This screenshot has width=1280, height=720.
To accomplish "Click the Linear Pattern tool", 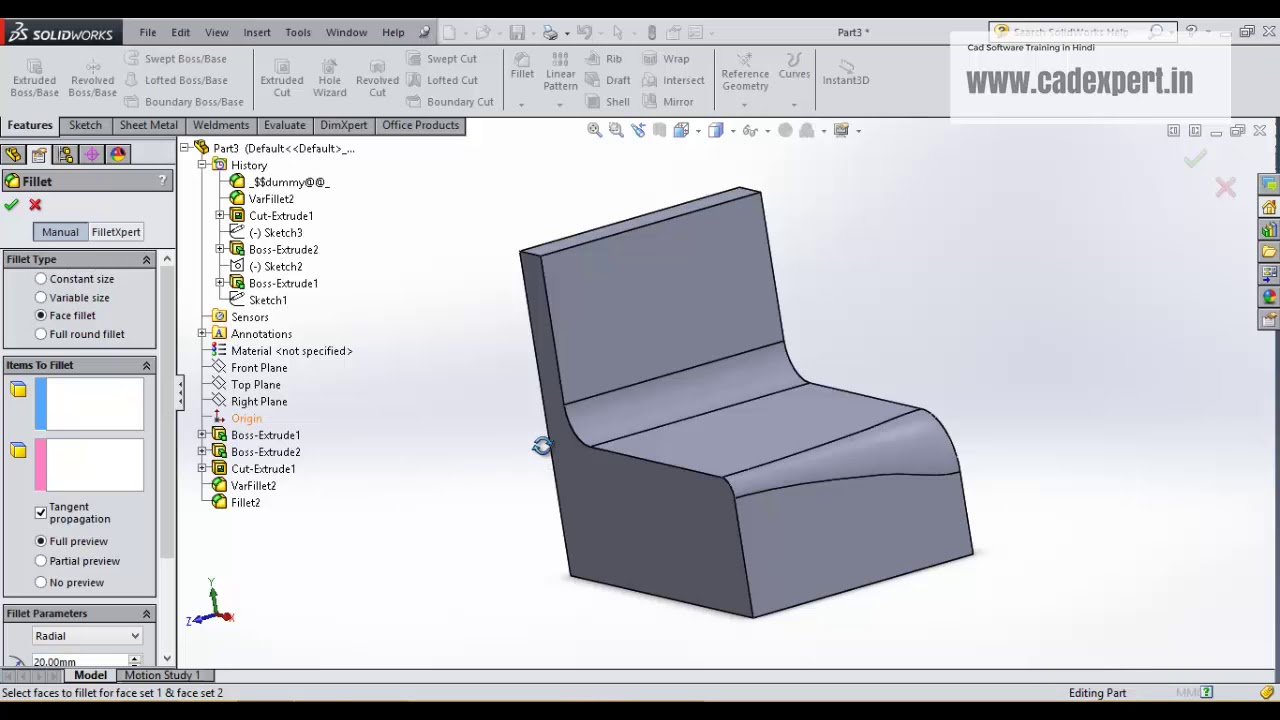I will click(x=560, y=71).
